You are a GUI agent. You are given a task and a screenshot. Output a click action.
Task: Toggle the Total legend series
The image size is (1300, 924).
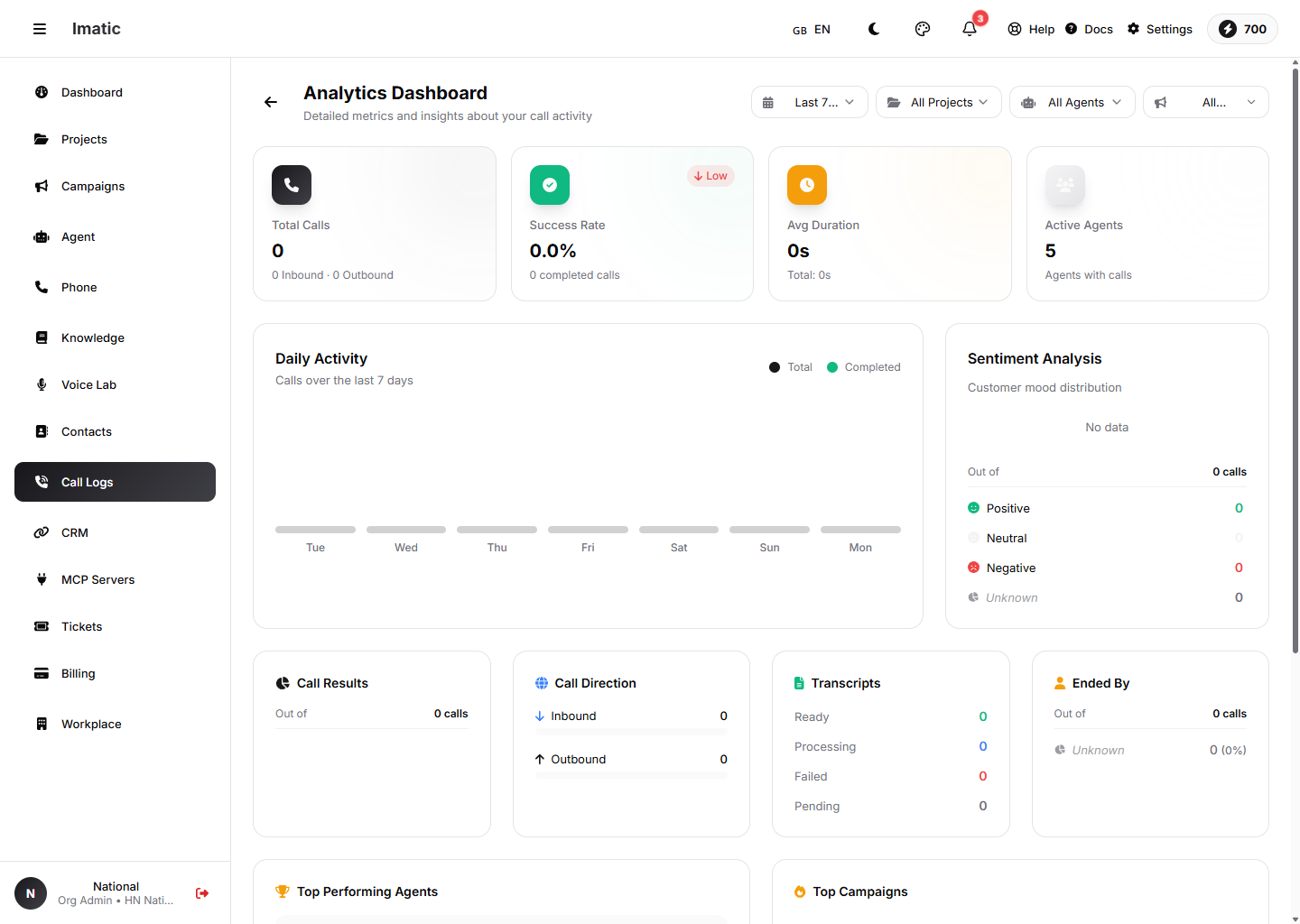(x=791, y=367)
